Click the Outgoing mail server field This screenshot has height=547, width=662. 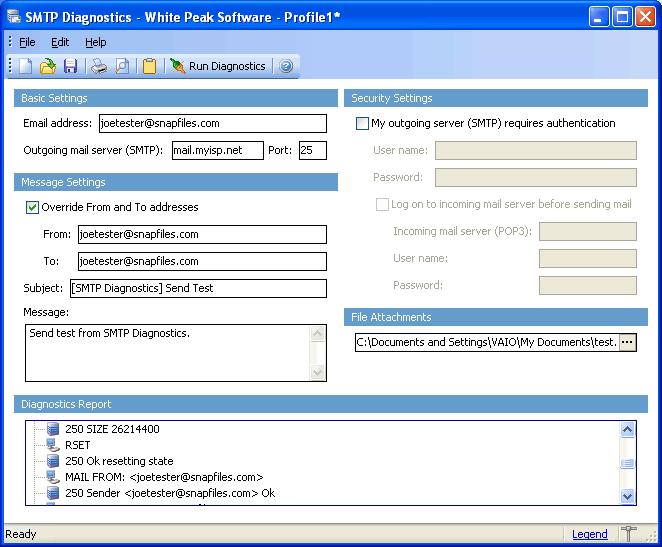[x=218, y=151]
